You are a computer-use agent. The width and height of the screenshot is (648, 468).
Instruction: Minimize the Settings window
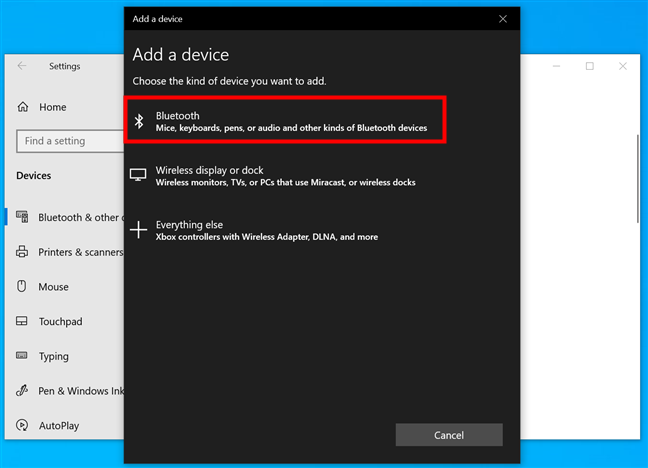tap(556, 66)
